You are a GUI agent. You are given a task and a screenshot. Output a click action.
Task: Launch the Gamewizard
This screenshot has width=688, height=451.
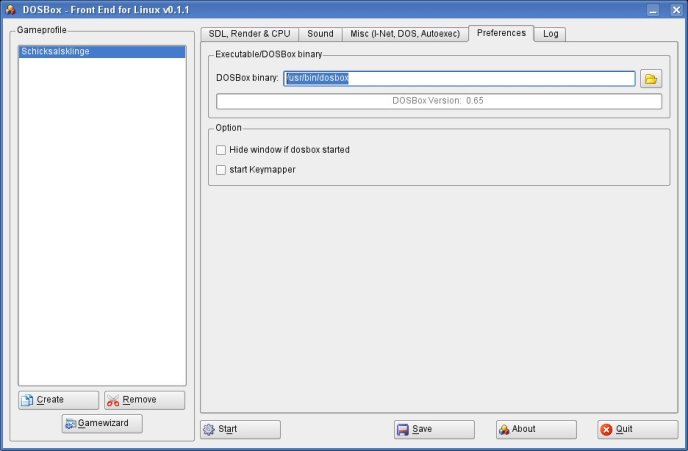102,423
